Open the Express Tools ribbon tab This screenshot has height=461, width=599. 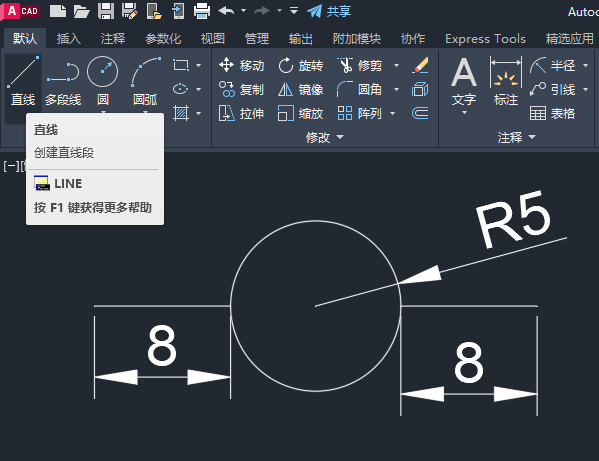pos(485,39)
